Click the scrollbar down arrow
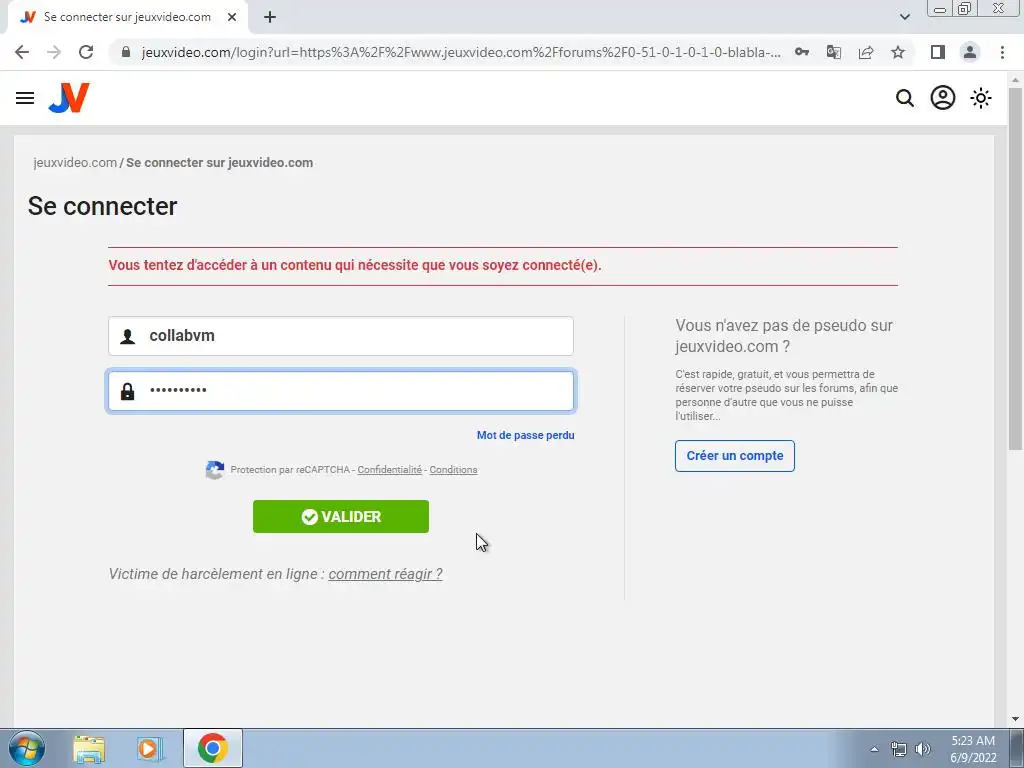Viewport: 1024px width, 768px height. (x=1015, y=719)
